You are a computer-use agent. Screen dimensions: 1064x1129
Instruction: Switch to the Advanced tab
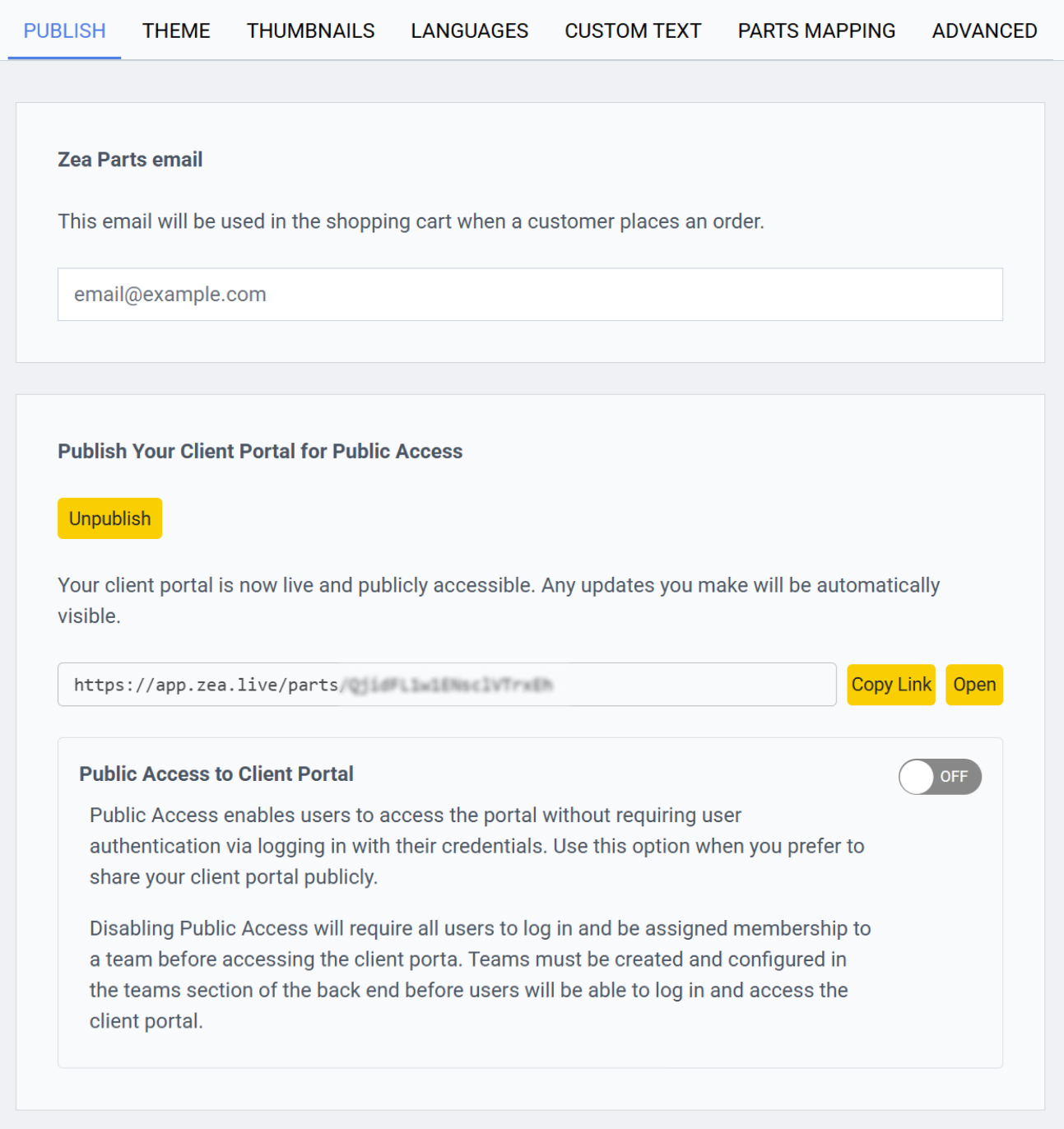tap(984, 31)
